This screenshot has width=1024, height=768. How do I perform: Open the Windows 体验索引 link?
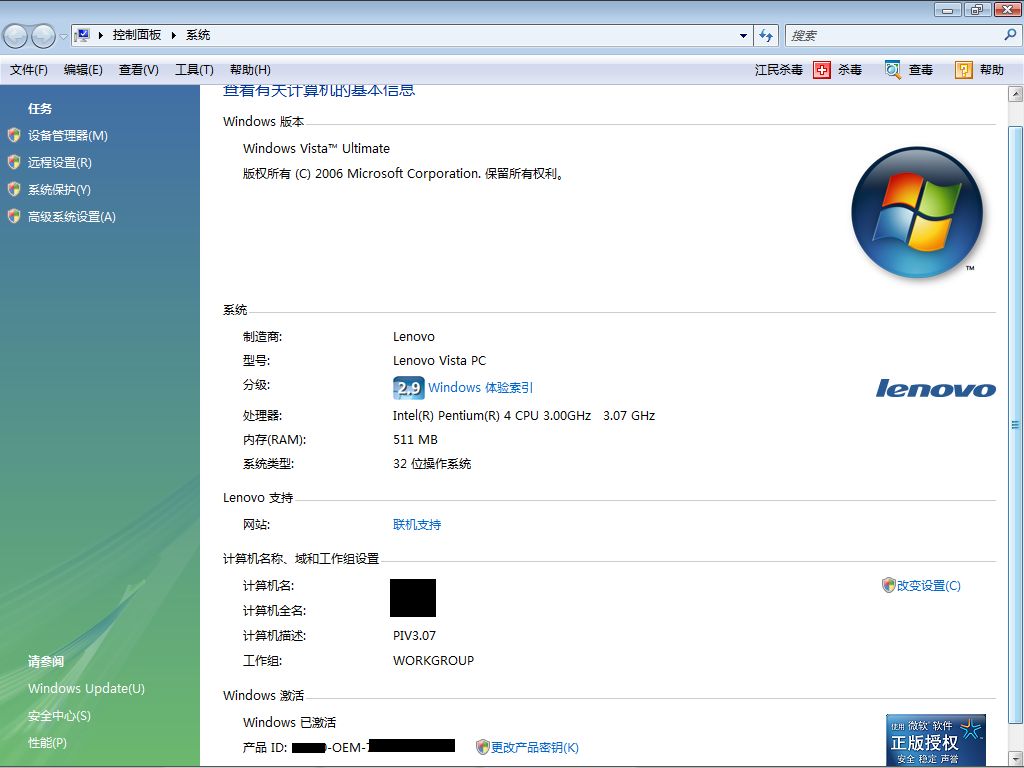pos(481,388)
